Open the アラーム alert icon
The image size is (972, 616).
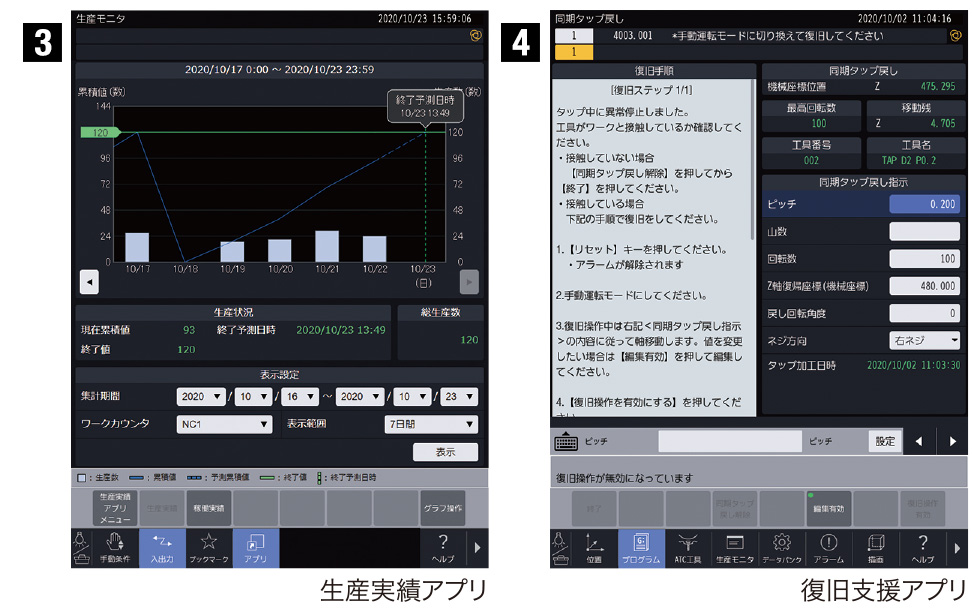pyautogui.click(x=829, y=548)
